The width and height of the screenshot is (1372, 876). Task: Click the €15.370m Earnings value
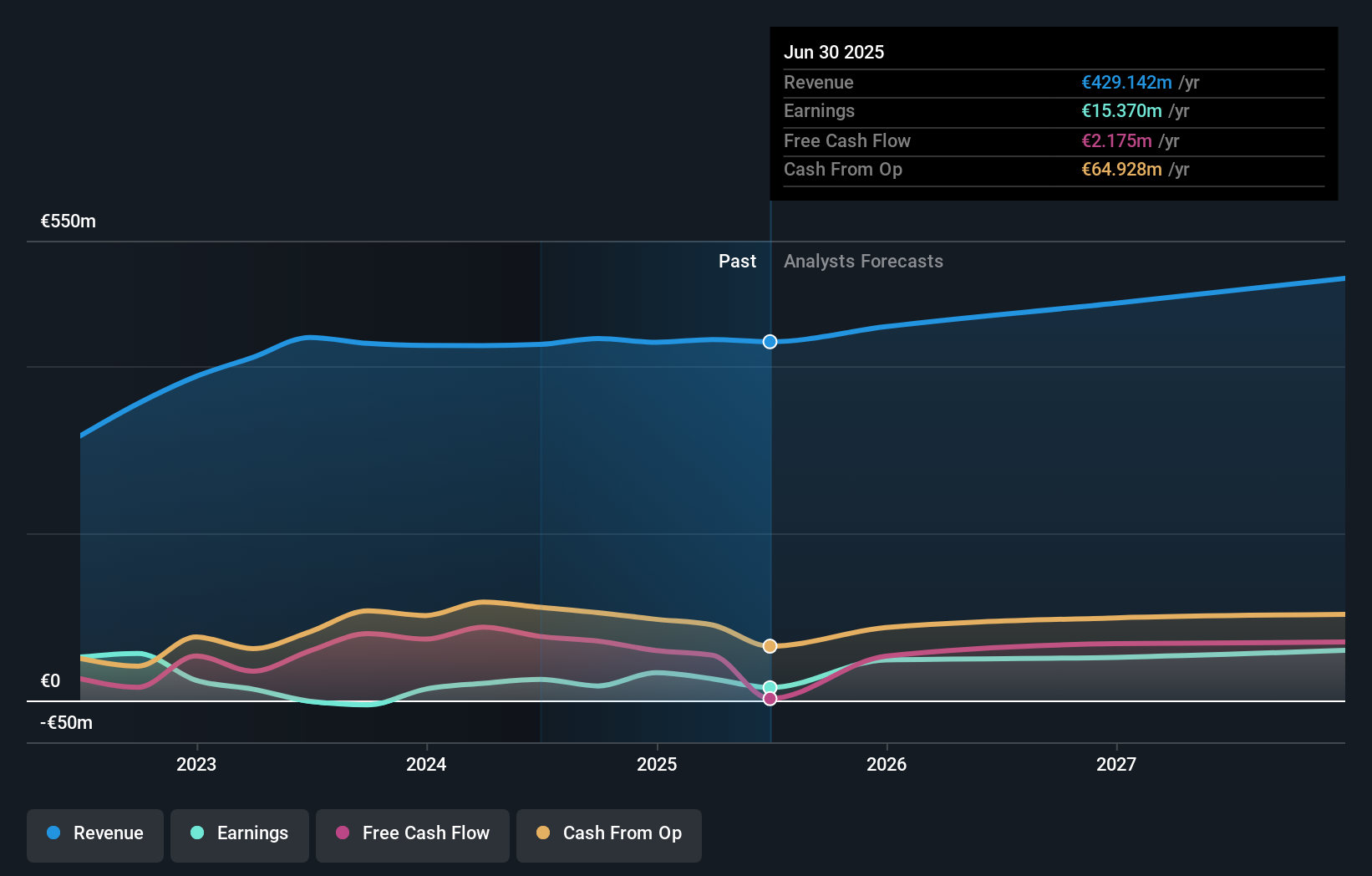tap(1120, 110)
